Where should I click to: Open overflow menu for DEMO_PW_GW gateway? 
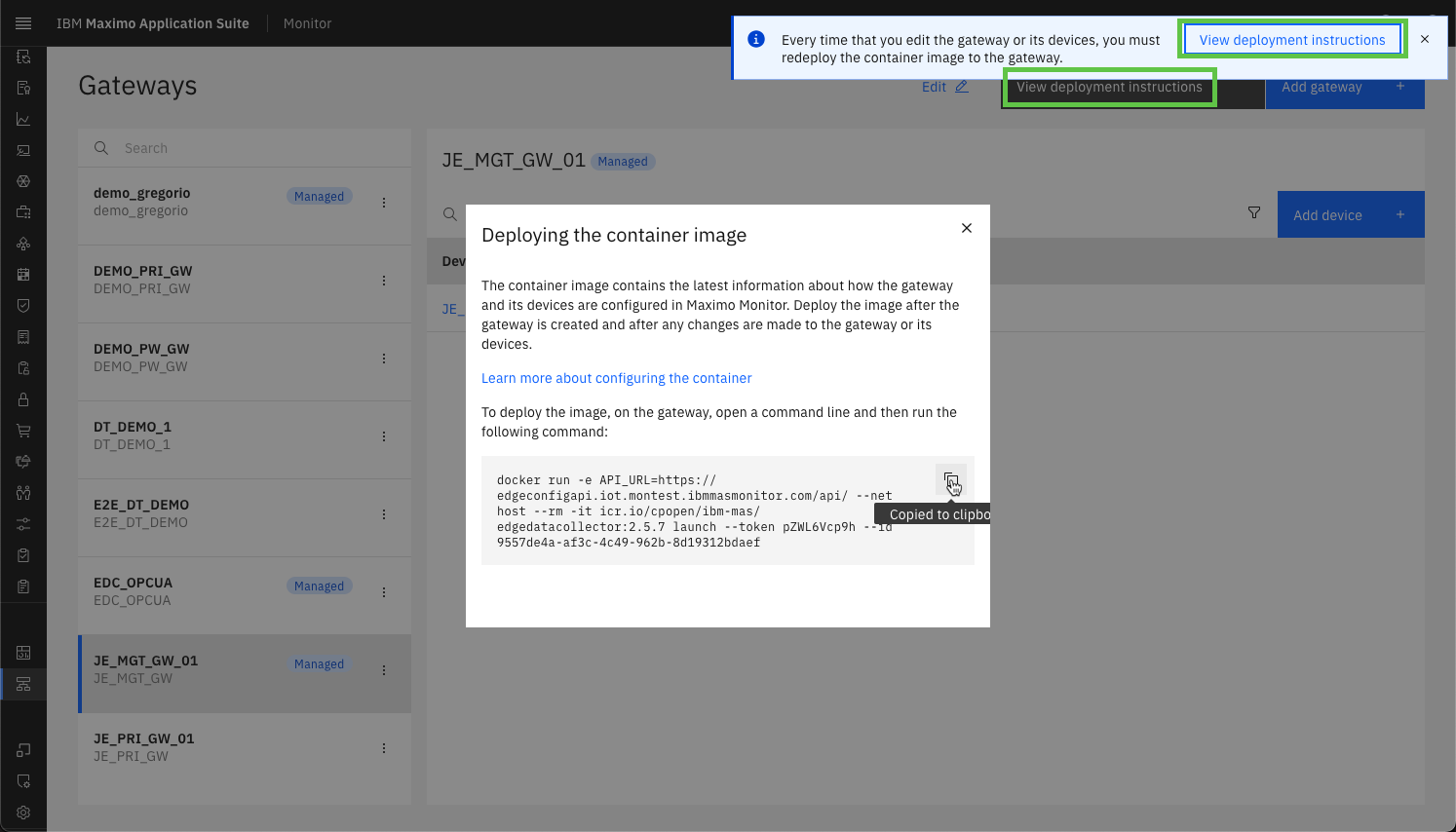click(384, 359)
